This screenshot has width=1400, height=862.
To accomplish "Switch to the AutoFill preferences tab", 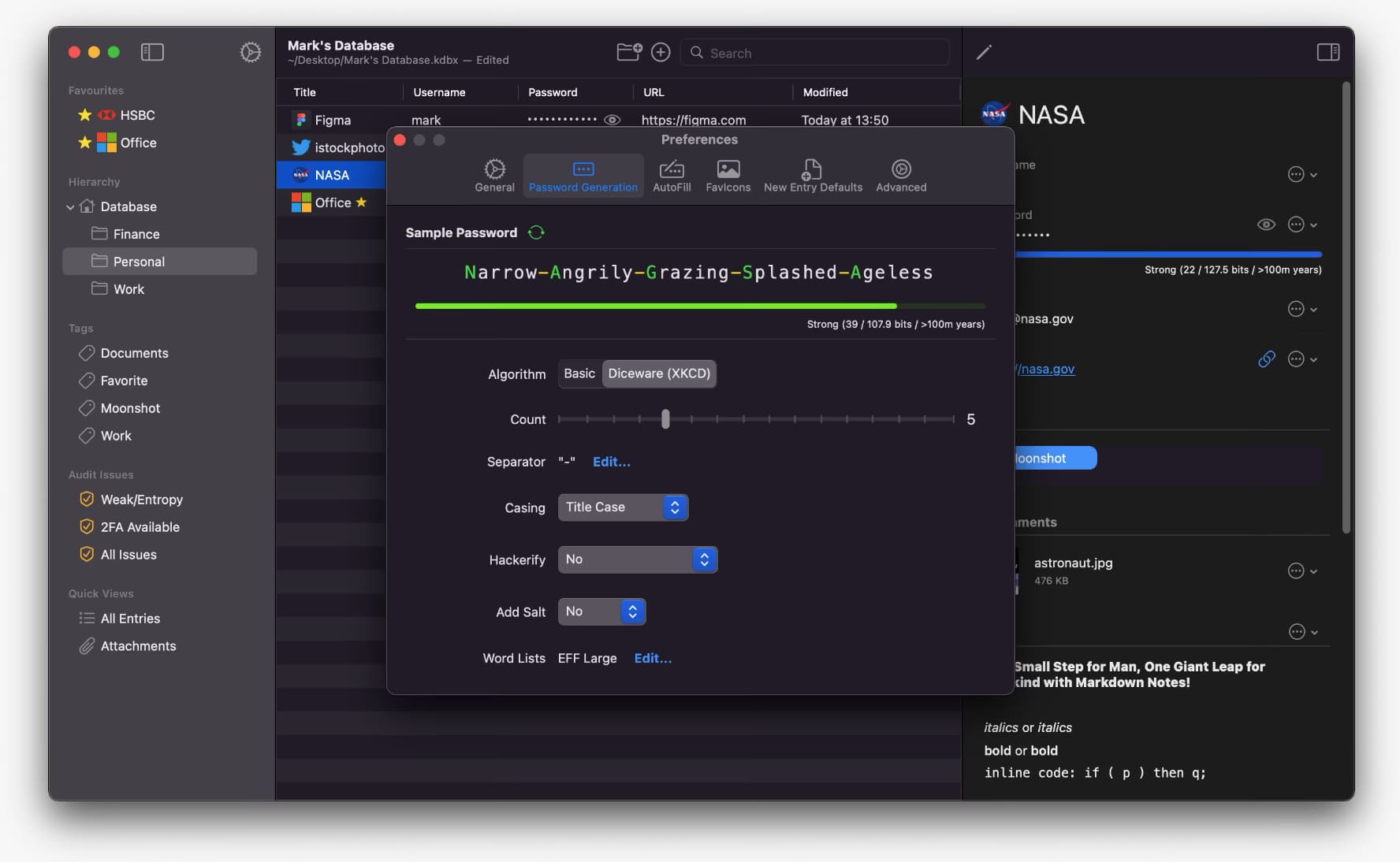I will [x=672, y=176].
